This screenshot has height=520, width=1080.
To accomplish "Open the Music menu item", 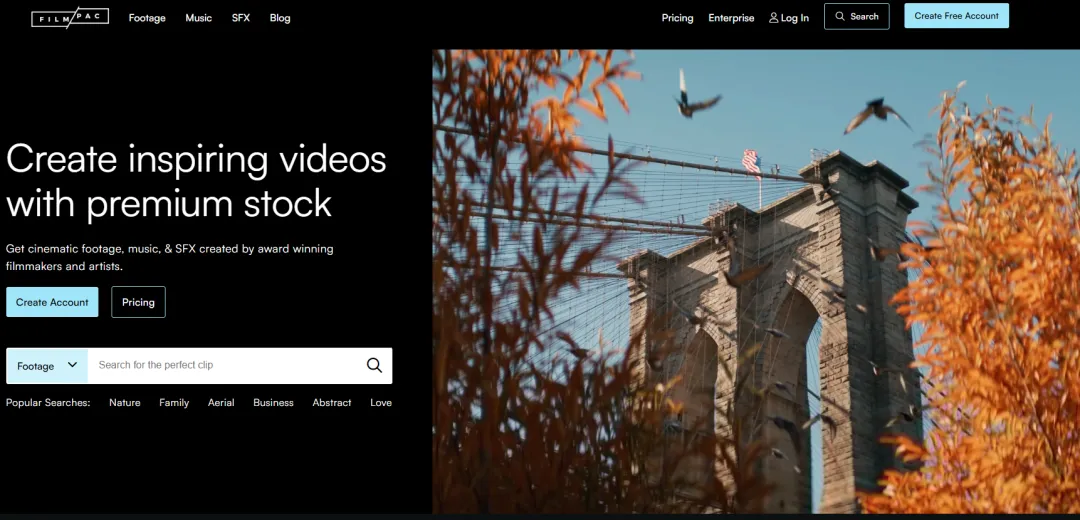I will click(198, 18).
